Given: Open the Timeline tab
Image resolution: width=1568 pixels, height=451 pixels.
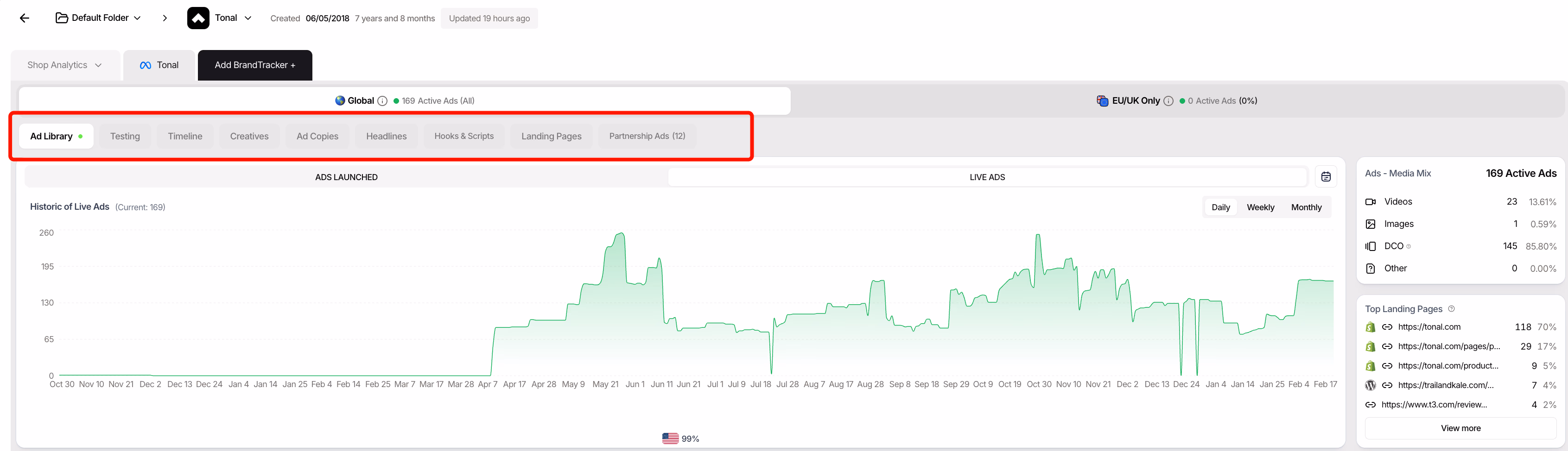Looking at the screenshot, I should click(x=185, y=136).
